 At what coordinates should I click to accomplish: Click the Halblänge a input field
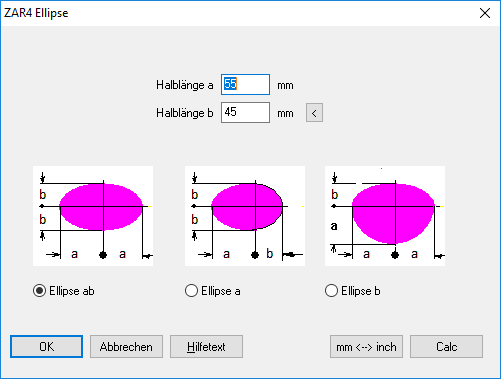pyautogui.click(x=245, y=84)
